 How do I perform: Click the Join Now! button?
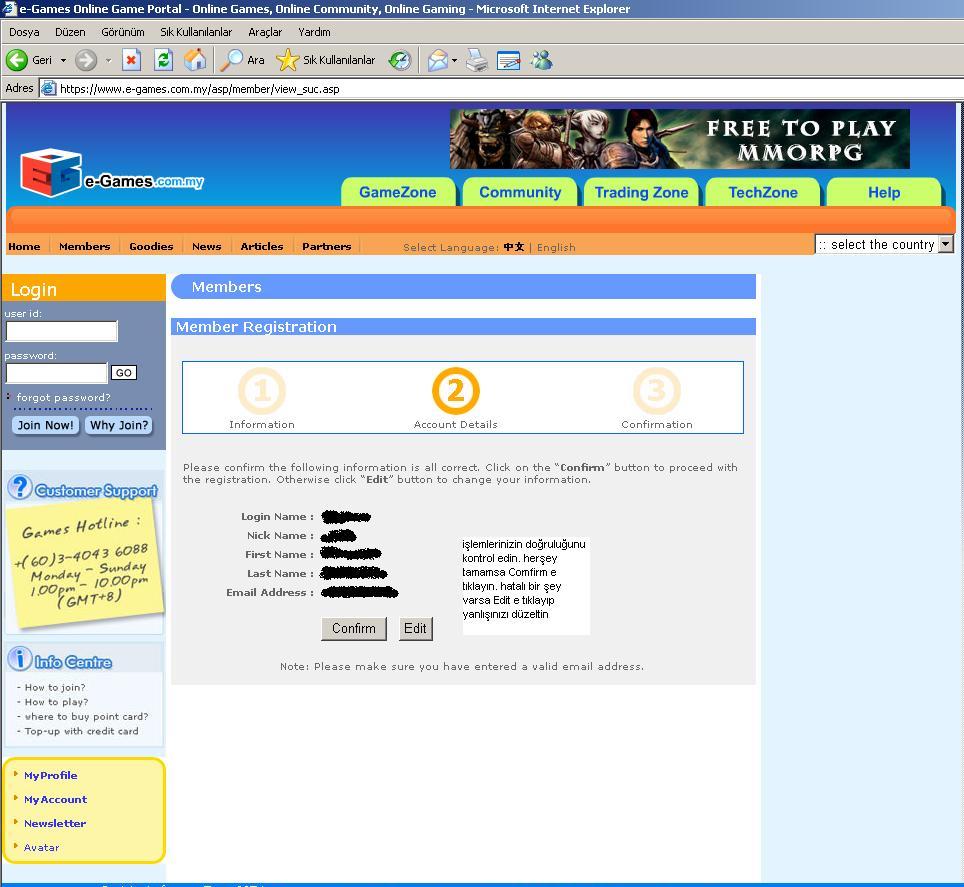tap(45, 425)
